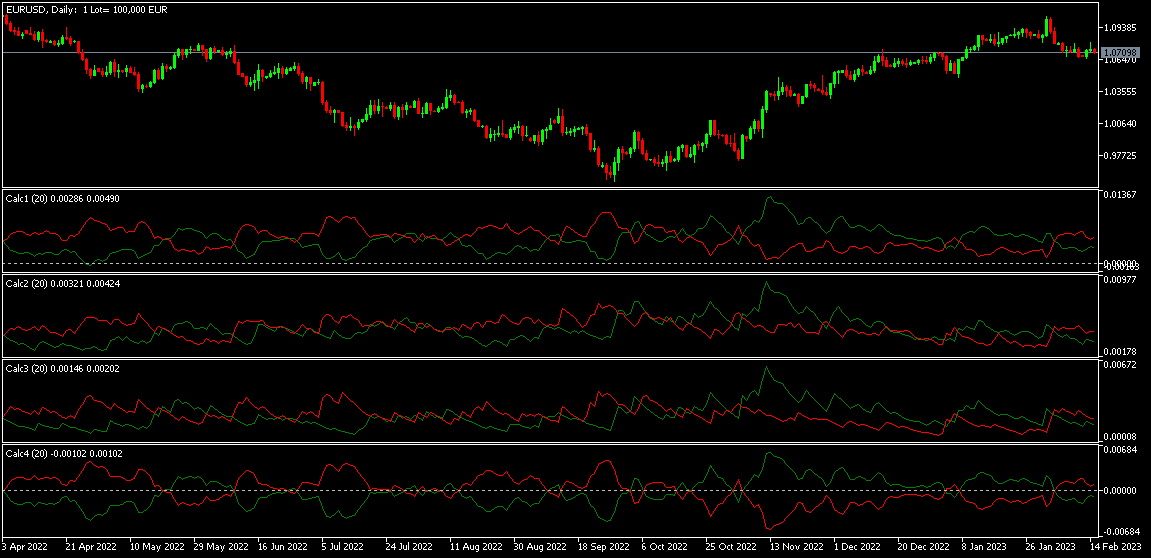Screen dimensions: 1151x558
Task: Click the 8 Jan 2023 date label
Action: (x=984, y=547)
